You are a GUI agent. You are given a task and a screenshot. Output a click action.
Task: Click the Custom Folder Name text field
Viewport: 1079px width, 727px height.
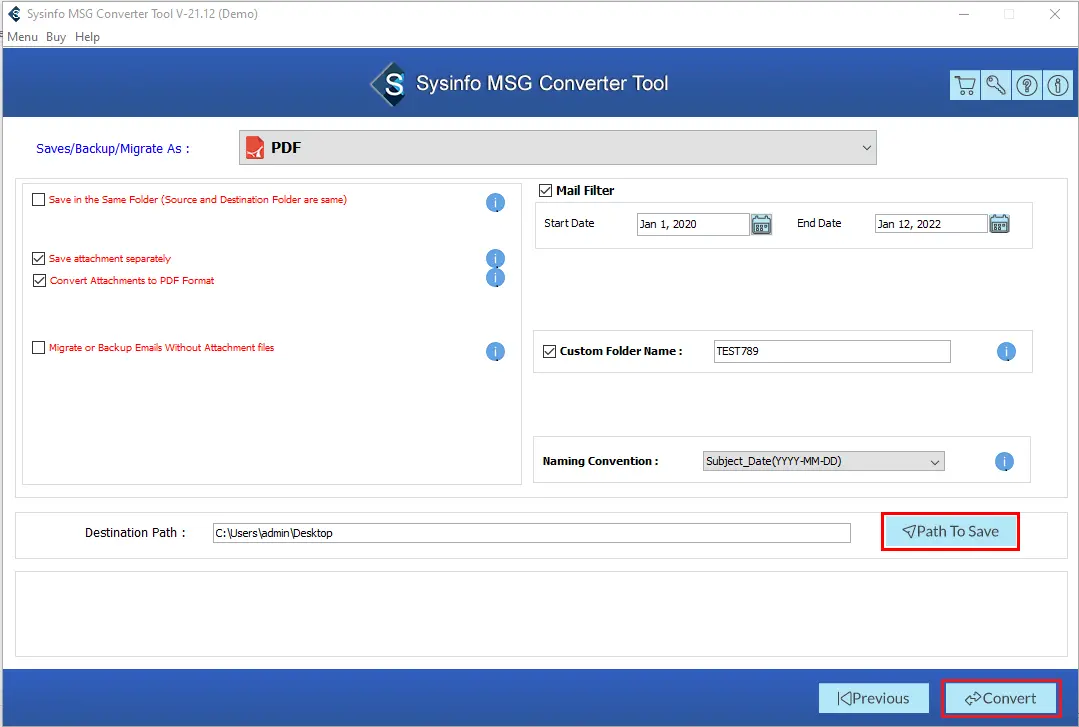coord(831,352)
